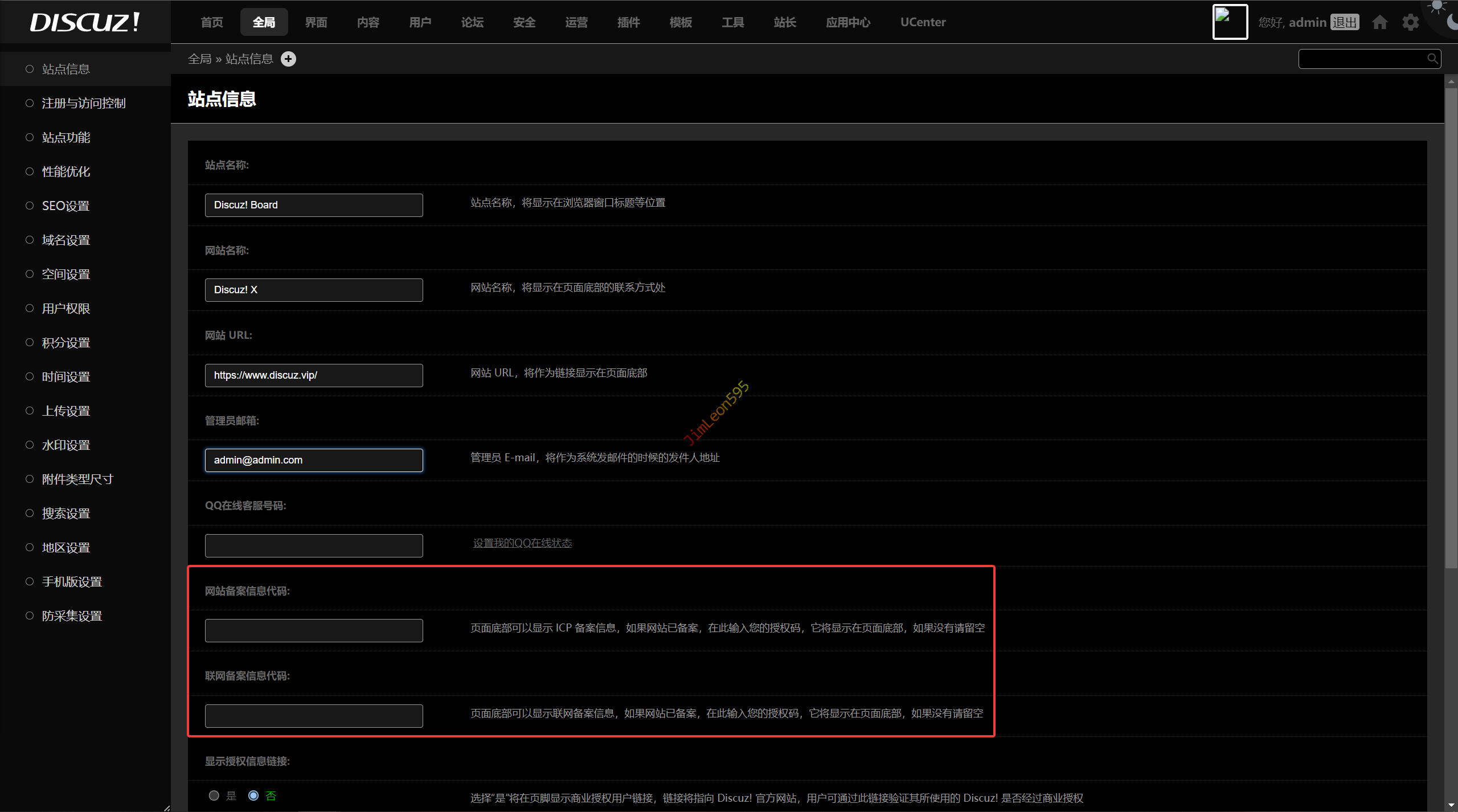The height and width of the screenshot is (812, 1458).
Task: Click the magnifier search icon
Action: (1432, 58)
